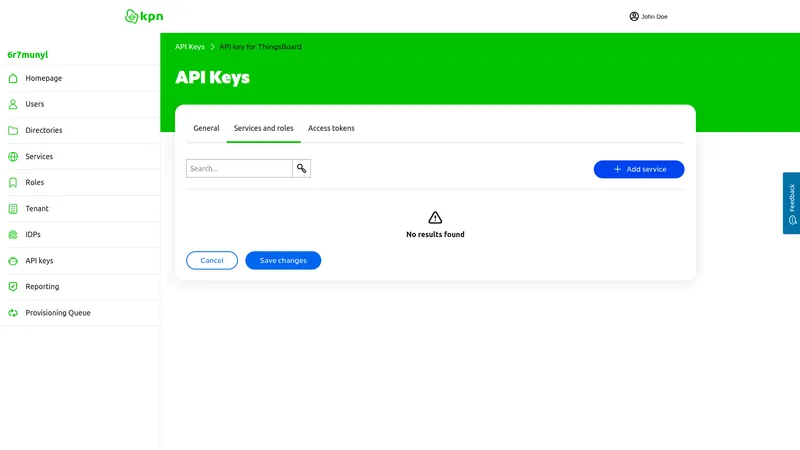Click the Roles bookmark icon

(13, 182)
